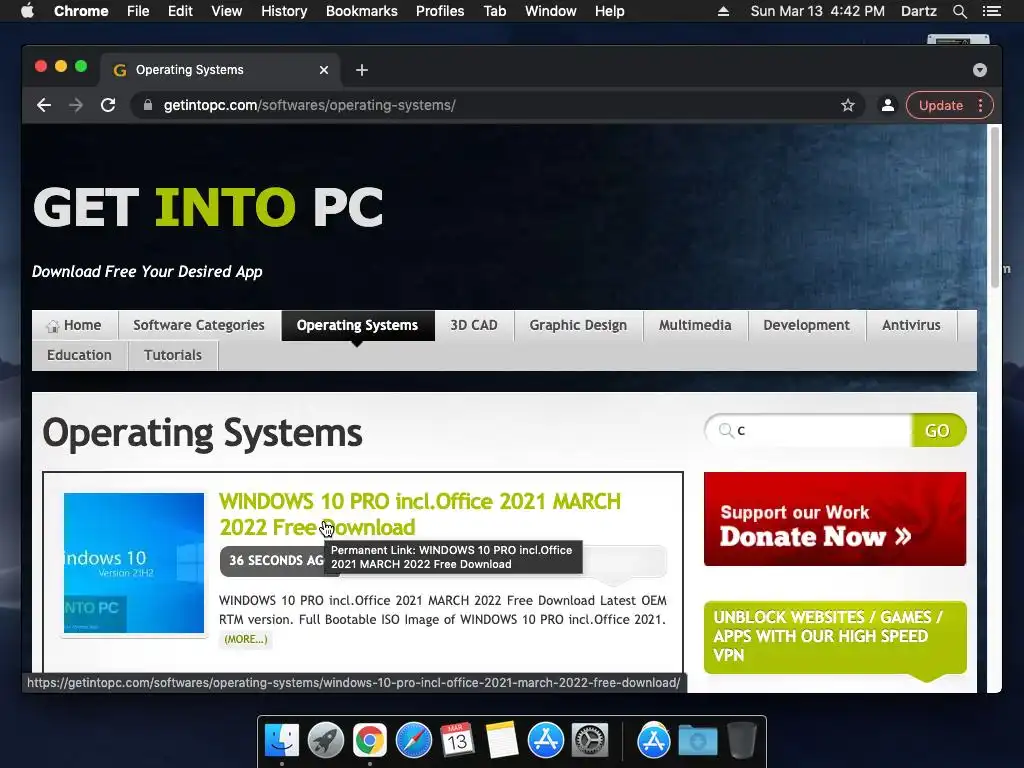Open Spotlight search in menu bar

point(959,11)
